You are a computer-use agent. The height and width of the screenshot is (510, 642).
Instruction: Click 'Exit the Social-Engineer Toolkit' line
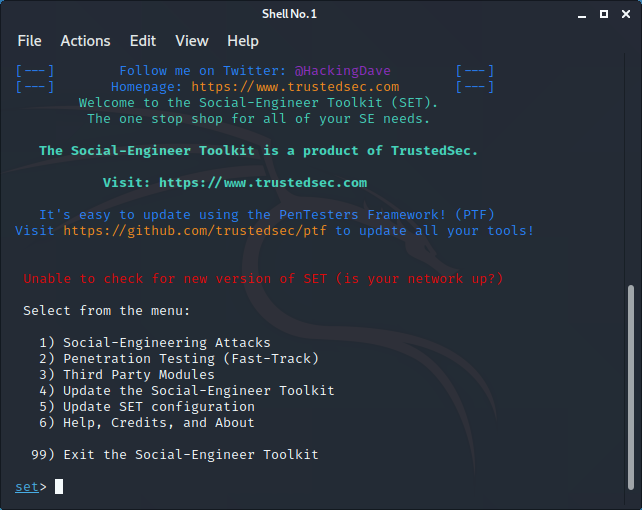click(x=175, y=454)
